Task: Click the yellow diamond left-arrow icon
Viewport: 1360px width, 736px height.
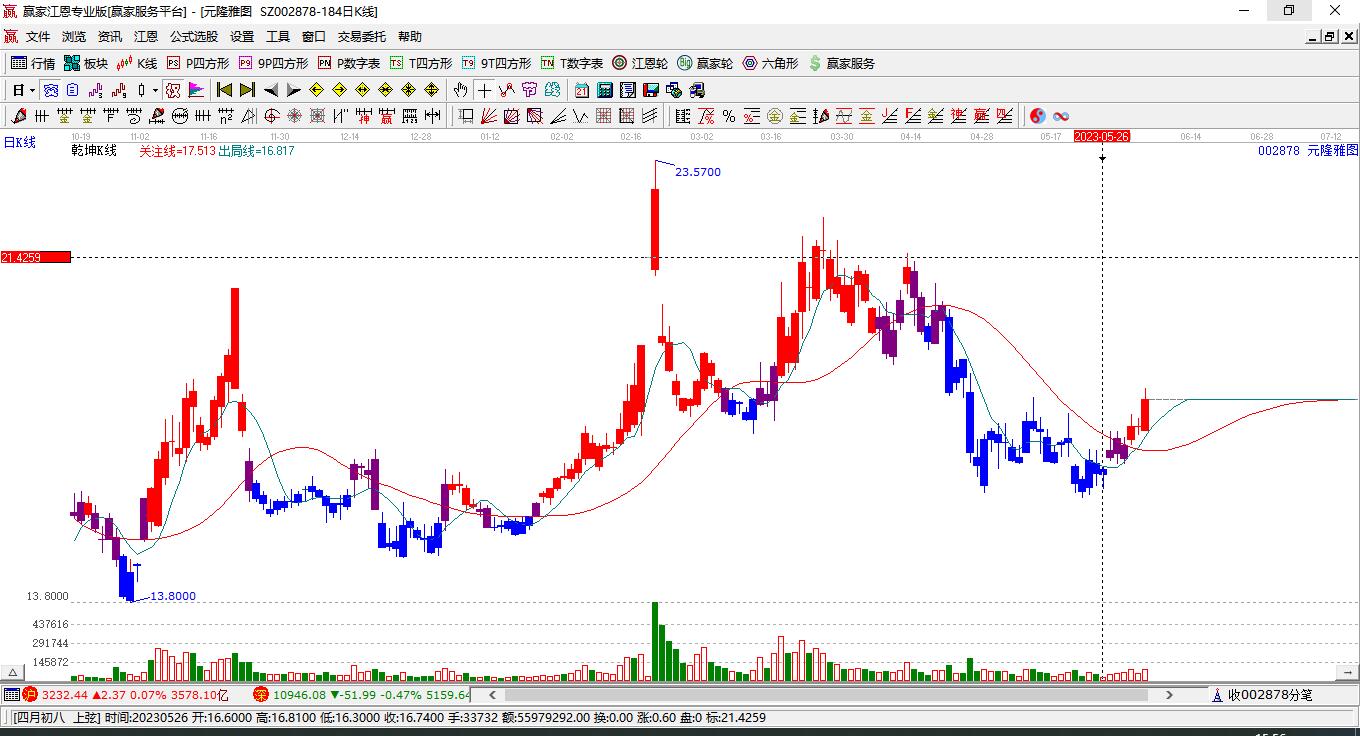Action: coord(317,90)
